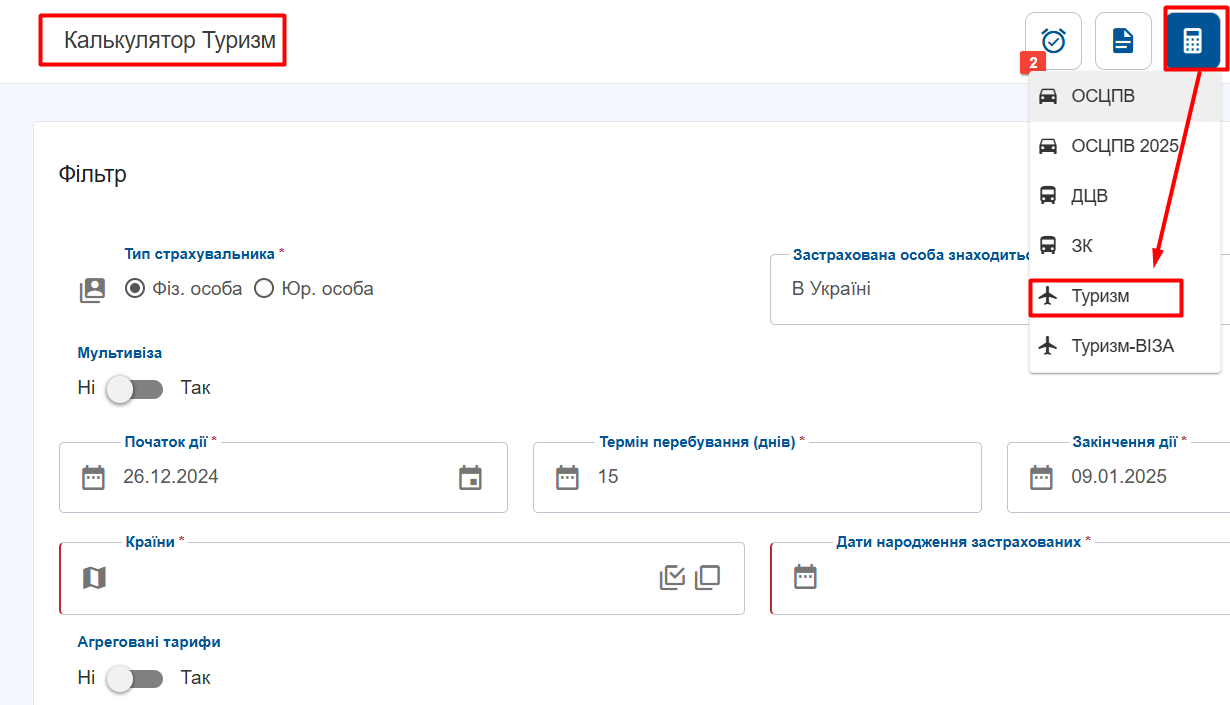The image size is (1230, 705).
Task: Click the calendar icon left of 26.12.2024
Action: [x=93, y=477]
